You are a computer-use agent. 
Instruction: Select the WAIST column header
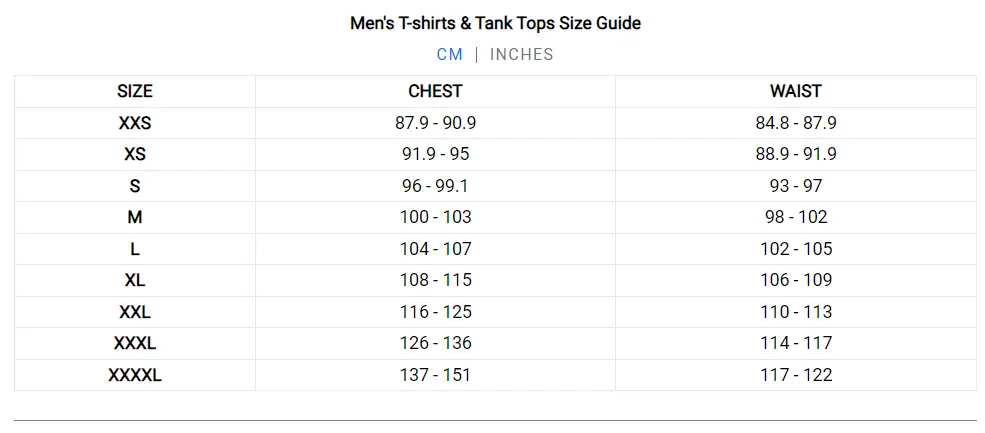point(795,91)
